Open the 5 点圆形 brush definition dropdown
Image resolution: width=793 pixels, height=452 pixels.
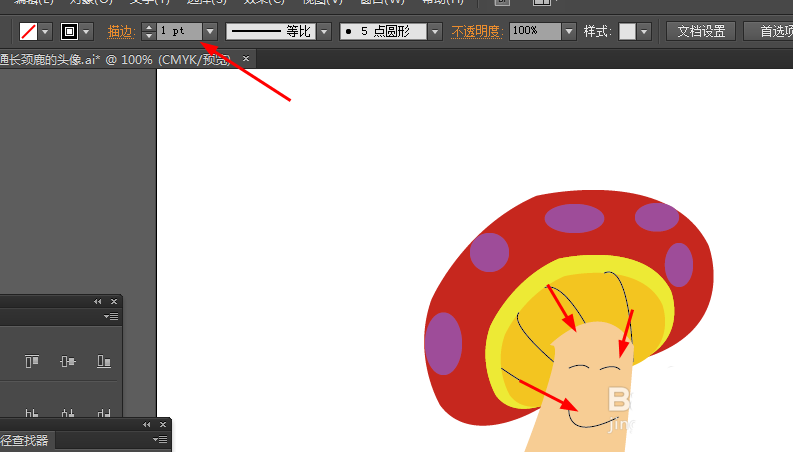(x=435, y=31)
